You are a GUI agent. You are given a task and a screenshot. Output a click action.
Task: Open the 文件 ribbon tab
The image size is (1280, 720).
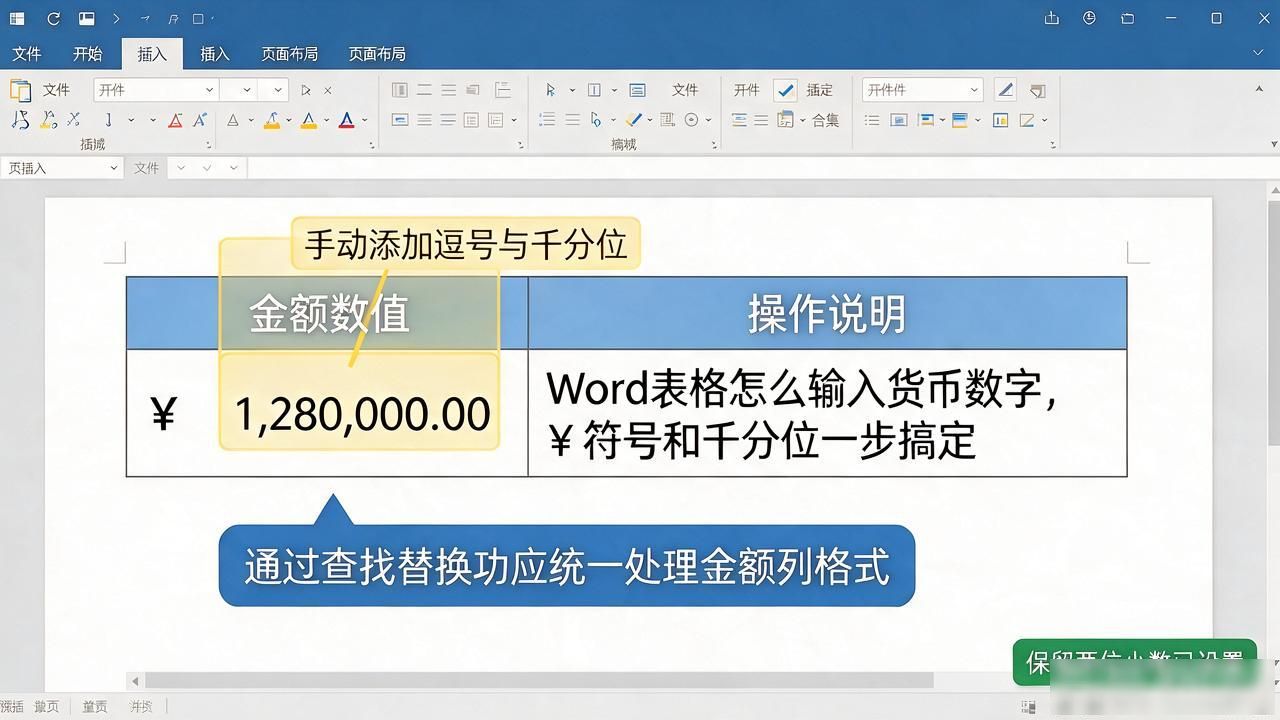27,54
